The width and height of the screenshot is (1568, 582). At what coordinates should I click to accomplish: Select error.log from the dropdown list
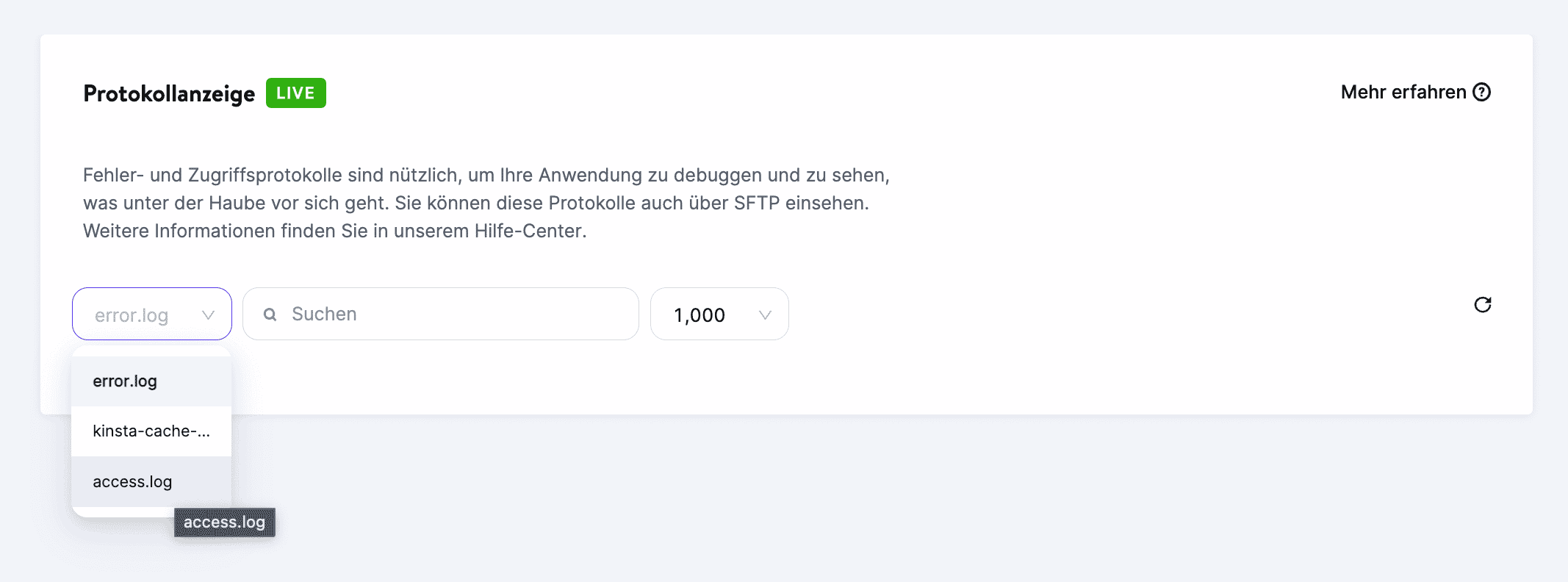[x=125, y=381]
